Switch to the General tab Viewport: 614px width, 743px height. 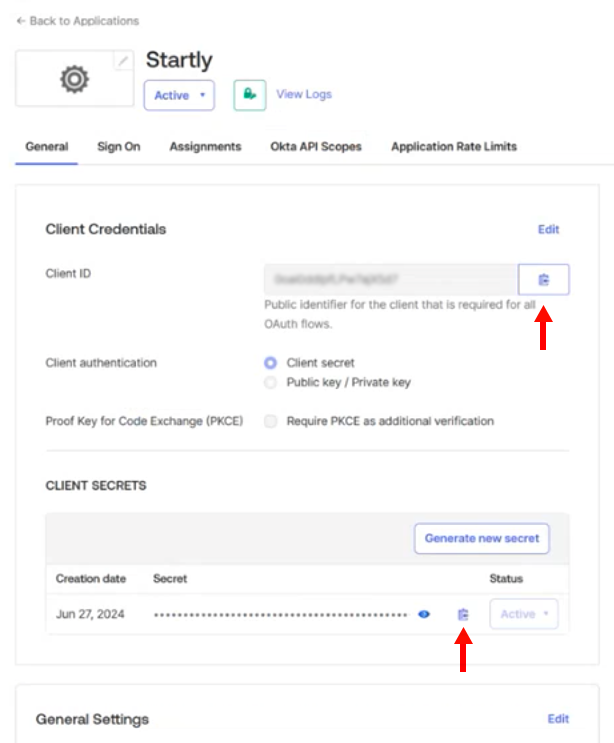coord(47,147)
